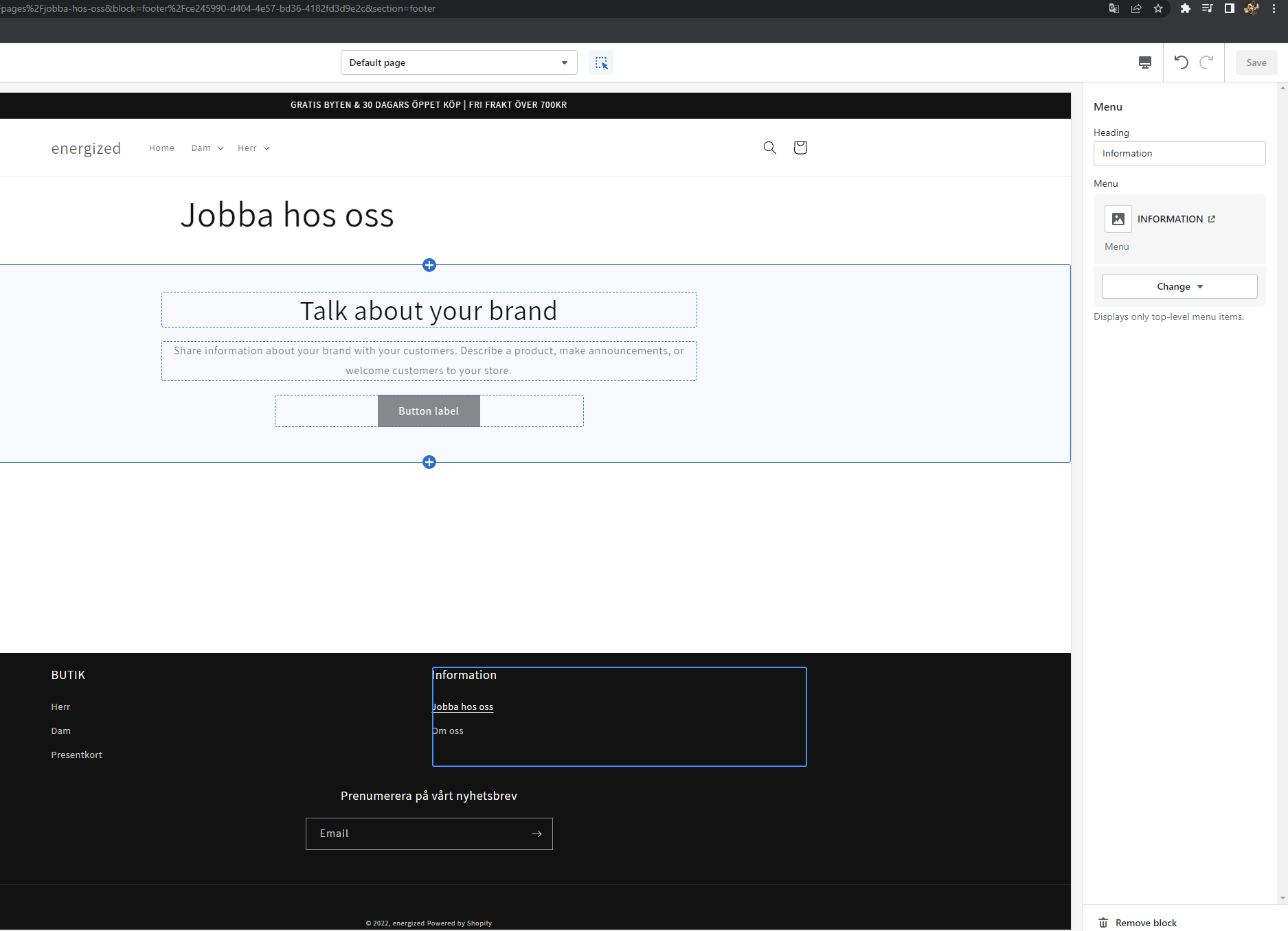Click the Prenumerera på vårt nyhetsbrev heading

pos(429,796)
